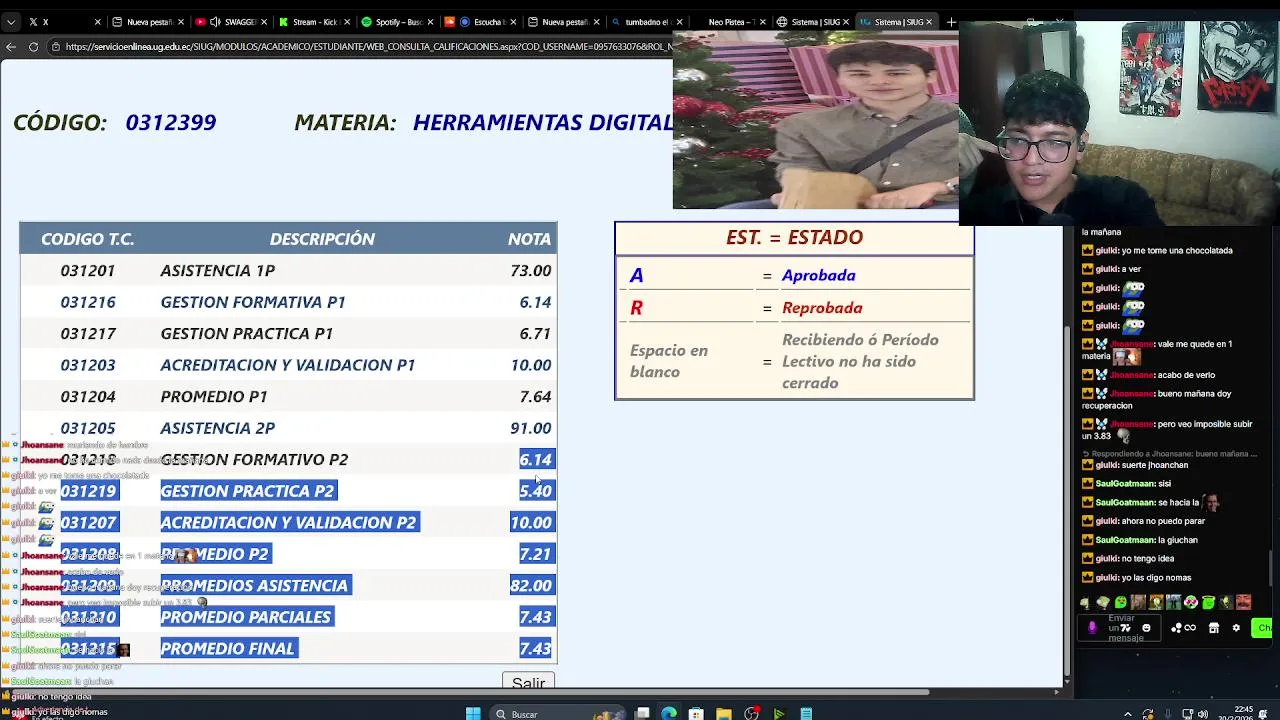Close the Stream - Kick browser tab
This screenshot has width=1280, height=720.
347,21
